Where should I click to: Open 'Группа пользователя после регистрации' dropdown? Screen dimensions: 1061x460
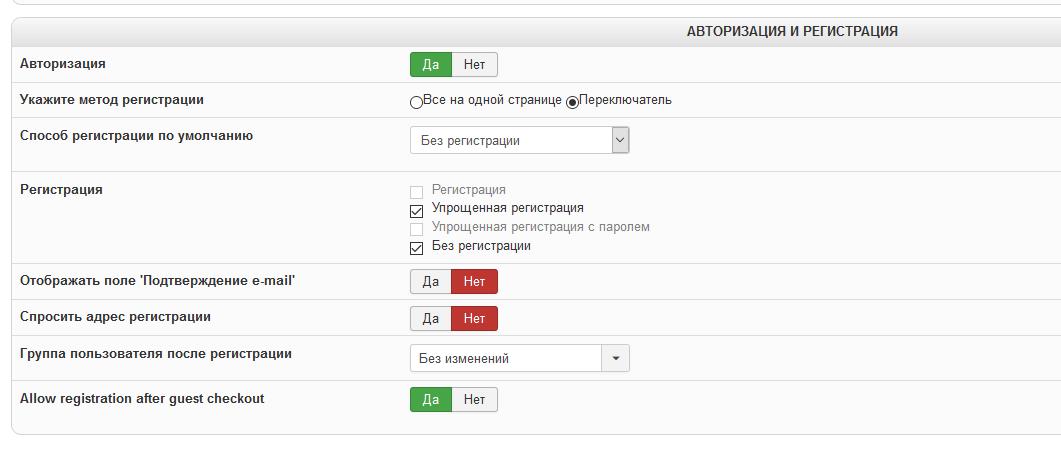tap(506, 359)
